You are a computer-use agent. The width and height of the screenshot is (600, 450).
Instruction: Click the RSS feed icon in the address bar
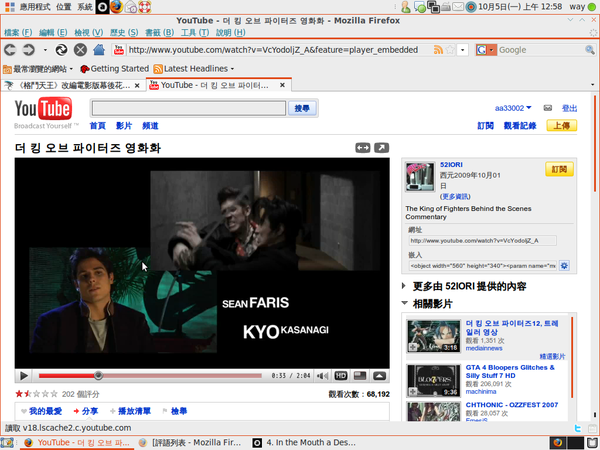point(438,50)
